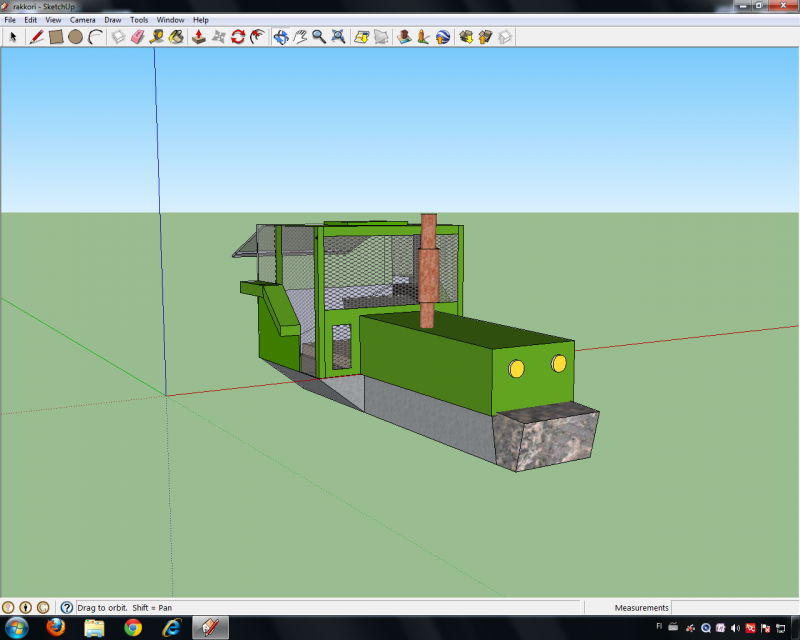This screenshot has height=640, width=800.
Task: Choose the Zoom magnifier tool
Action: (x=319, y=37)
